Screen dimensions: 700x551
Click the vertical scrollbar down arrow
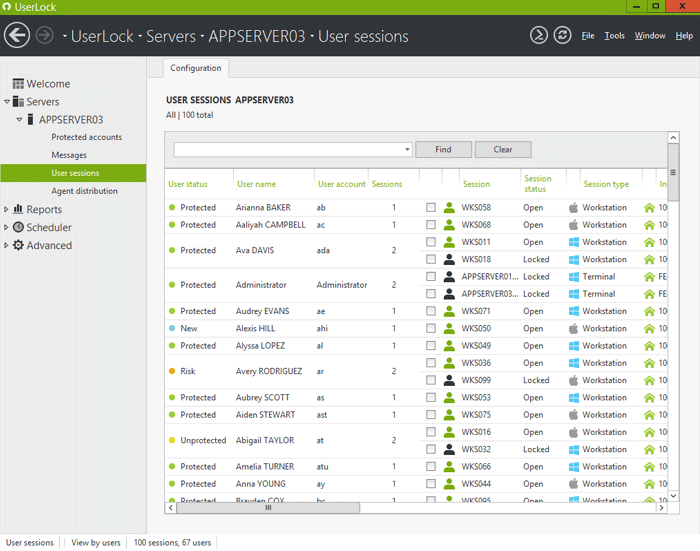673,496
